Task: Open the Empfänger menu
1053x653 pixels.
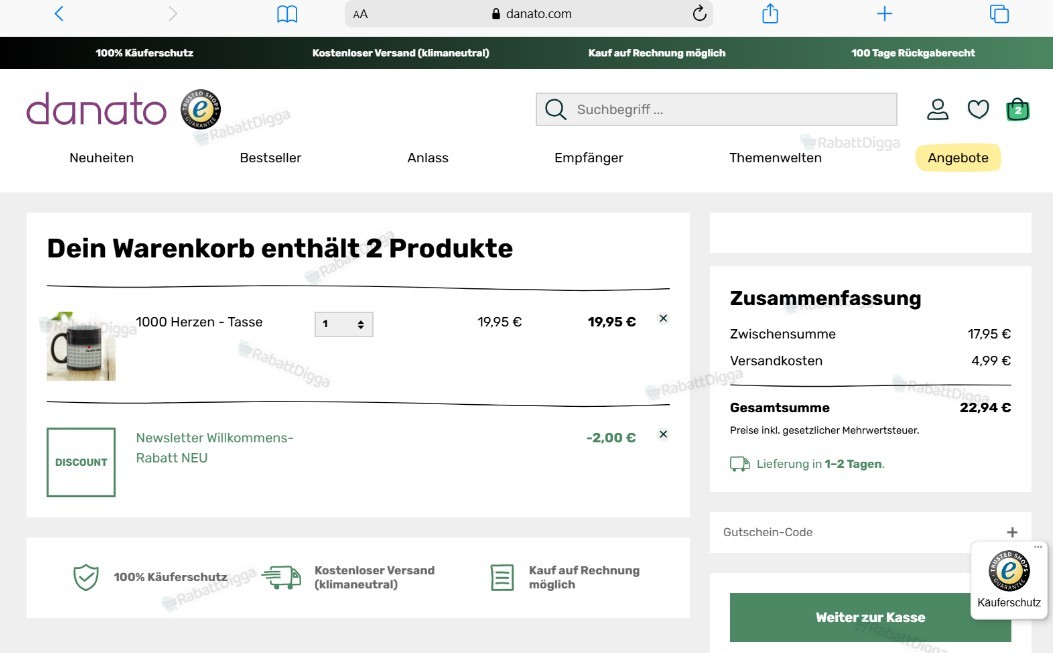Action: pos(589,158)
